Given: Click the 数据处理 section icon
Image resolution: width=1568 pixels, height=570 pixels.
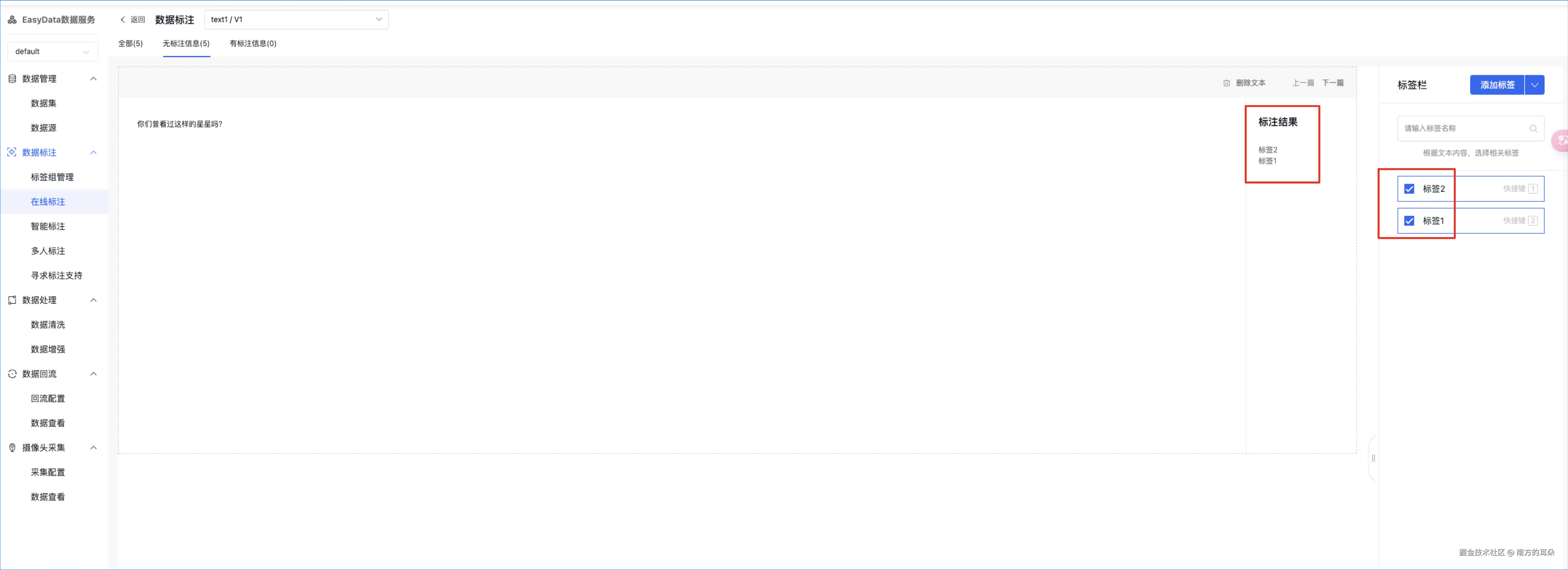Looking at the screenshot, I should 12,300.
